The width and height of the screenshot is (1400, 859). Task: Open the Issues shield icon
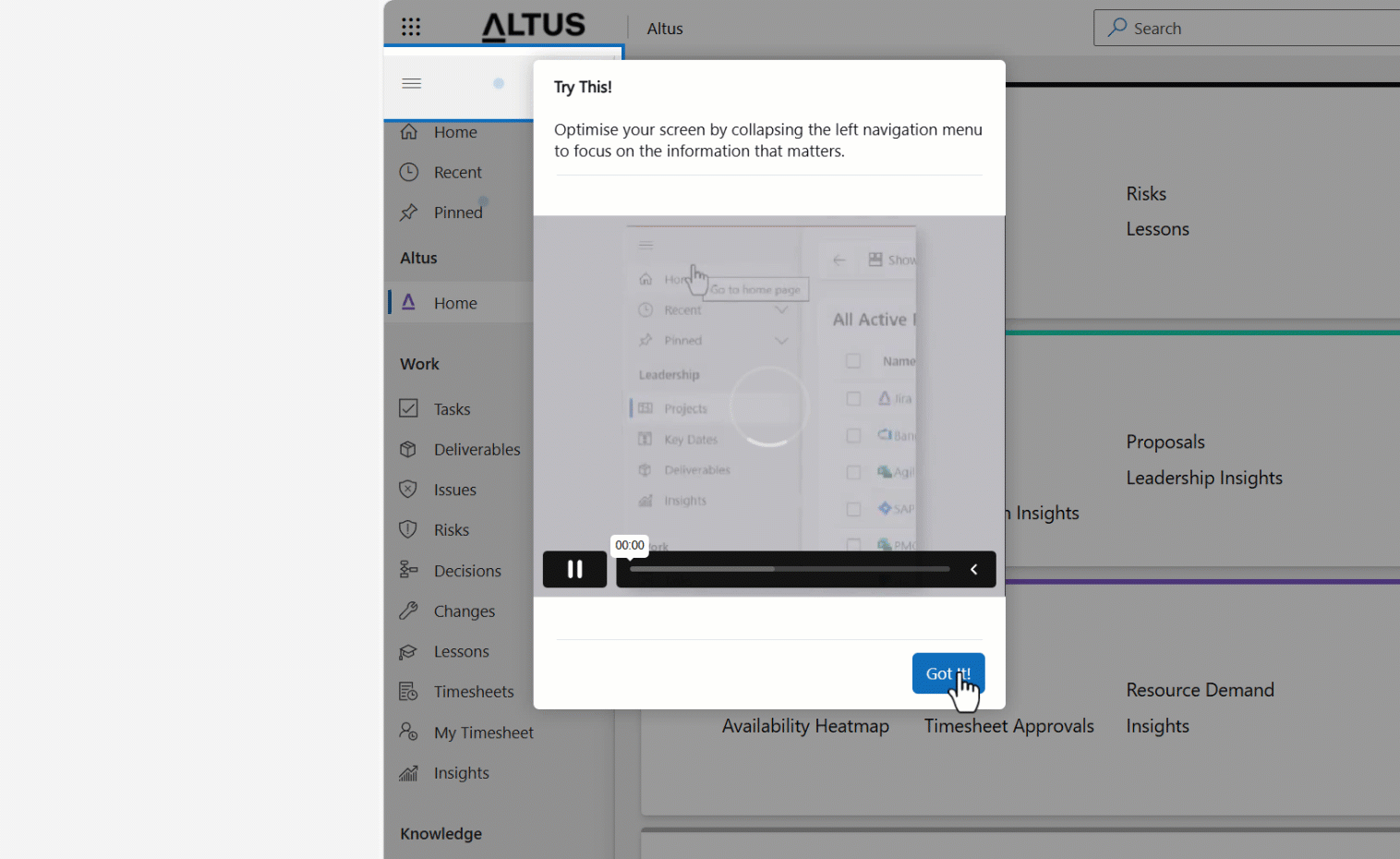(409, 490)
